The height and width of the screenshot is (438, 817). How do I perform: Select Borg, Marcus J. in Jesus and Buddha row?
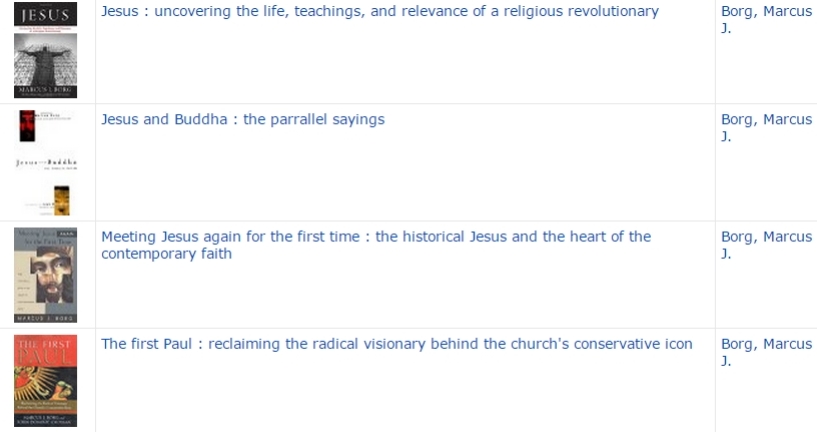click(766, 128)
